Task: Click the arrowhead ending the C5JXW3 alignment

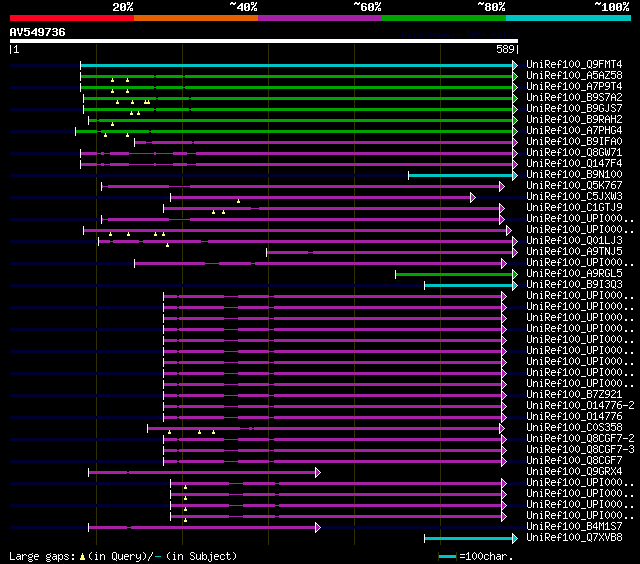Action: [x=473, y=198]
